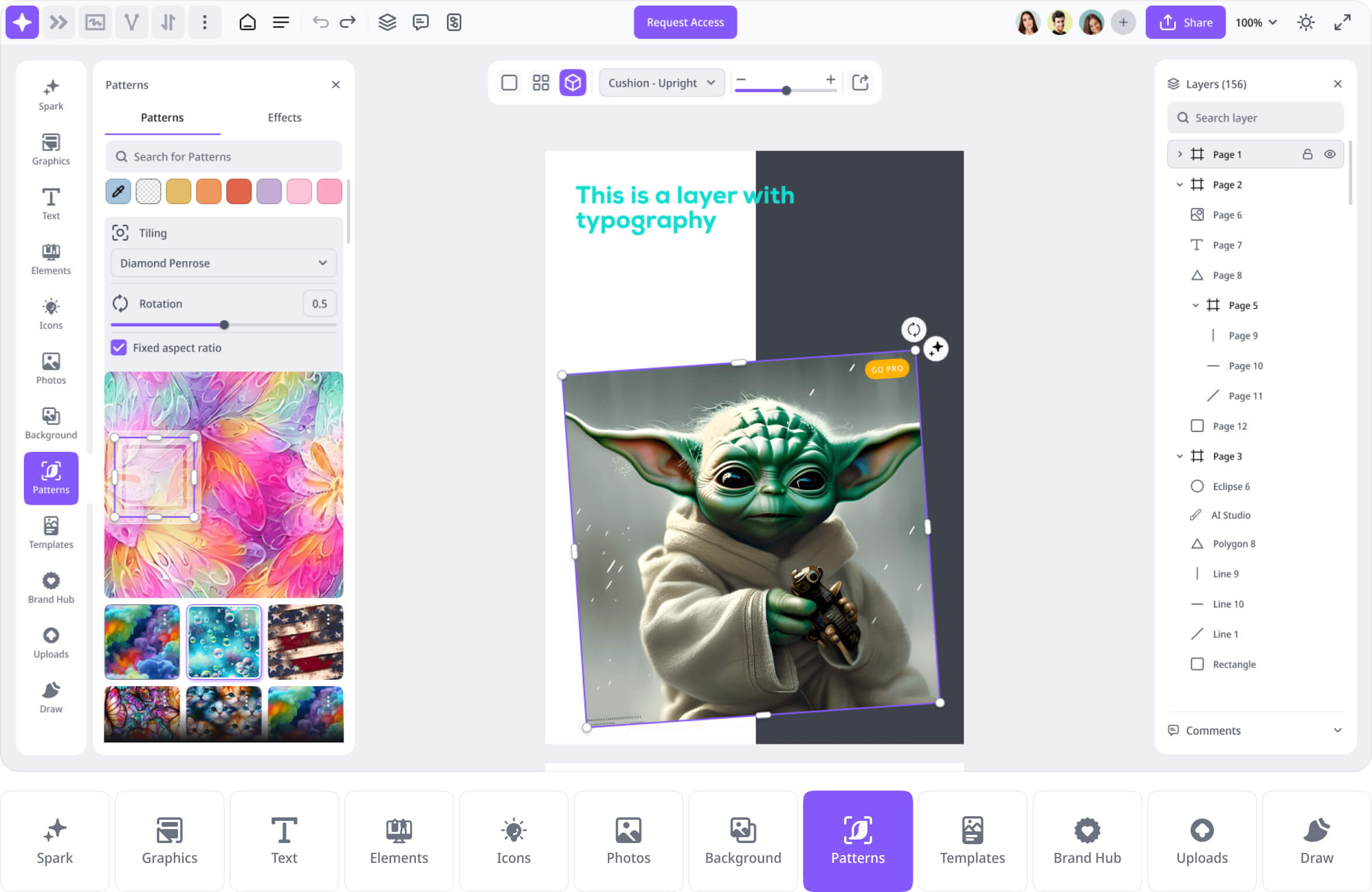Viewport: 1372px width, 892px height.
Task: Click the sparkle AI button beside the image corner
Action: click(936, 349)
